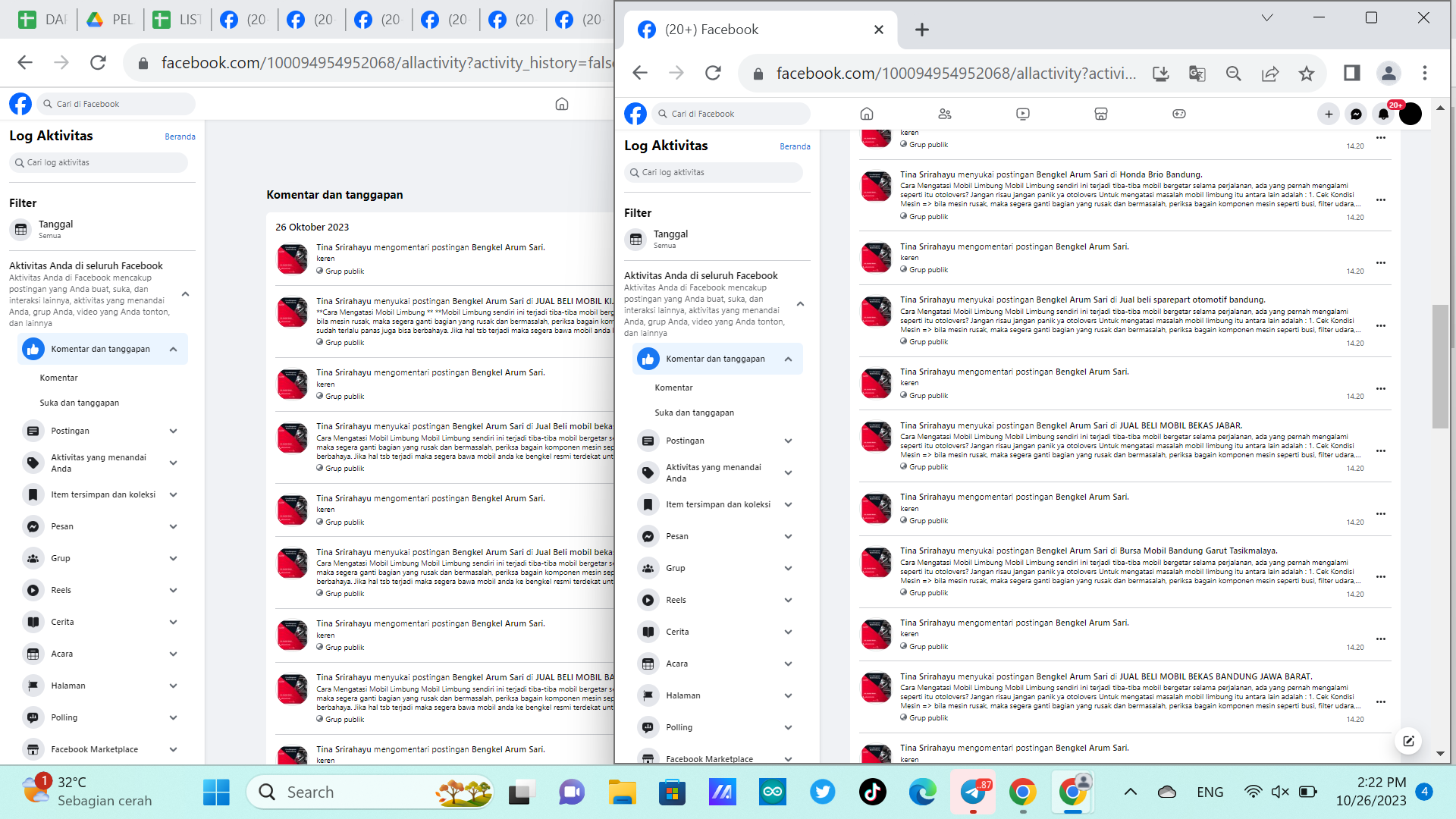Image resolution: width=1456 pixels, height=819 pixels.
Task: Open the Friends icon in top navigation
Action: (945, 114)
